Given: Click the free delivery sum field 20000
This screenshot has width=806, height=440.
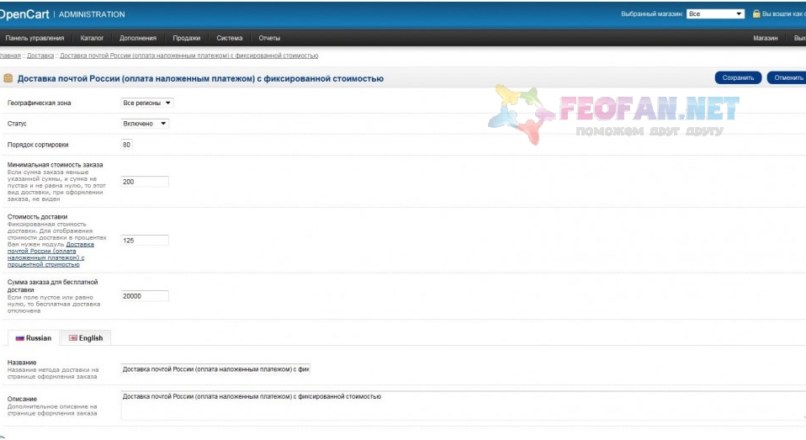Looking at the screenshot, I should click(x=144, y=296).
